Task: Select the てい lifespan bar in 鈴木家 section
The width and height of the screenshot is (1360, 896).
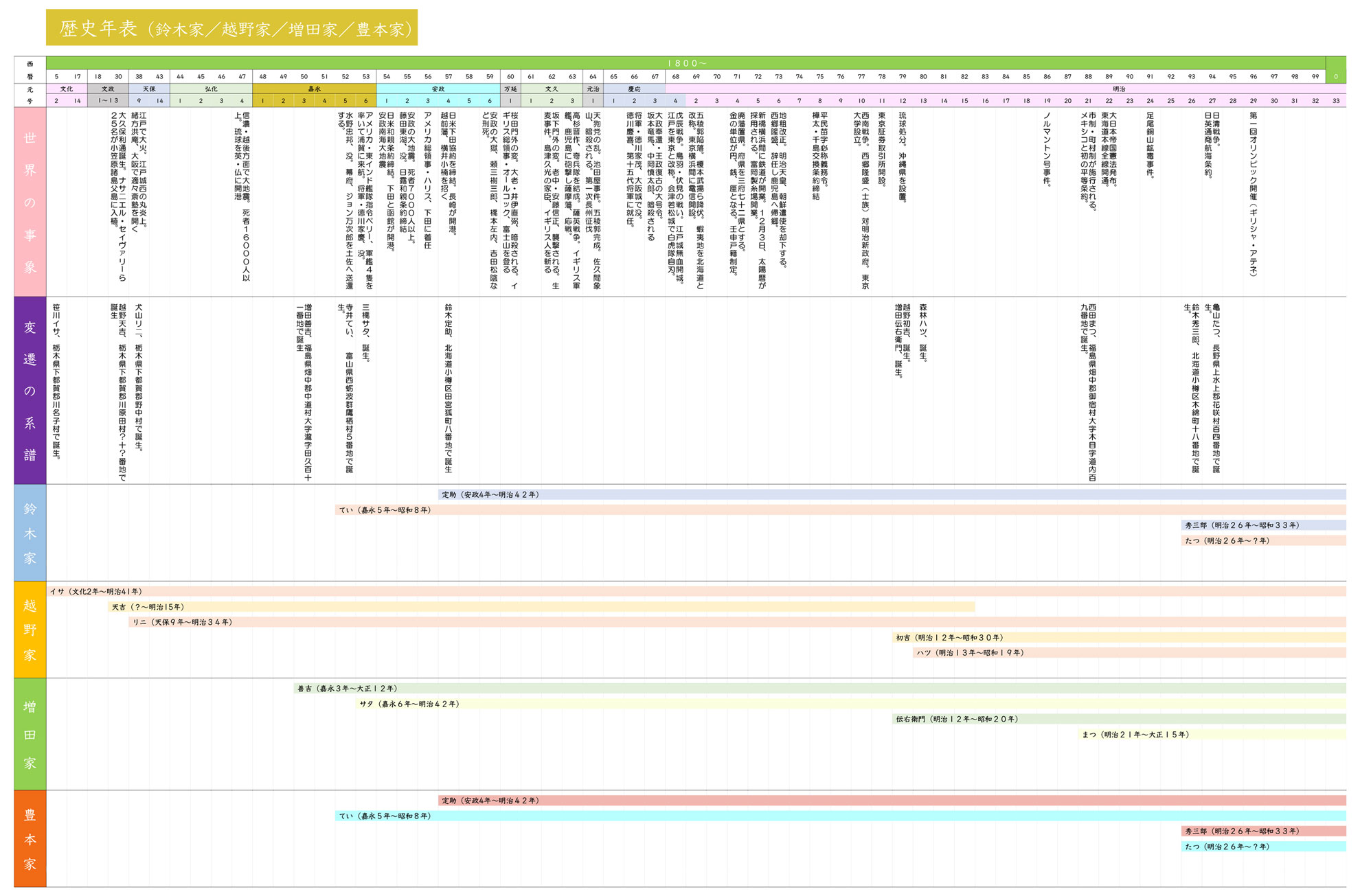Action: click(x=840, y=510)
